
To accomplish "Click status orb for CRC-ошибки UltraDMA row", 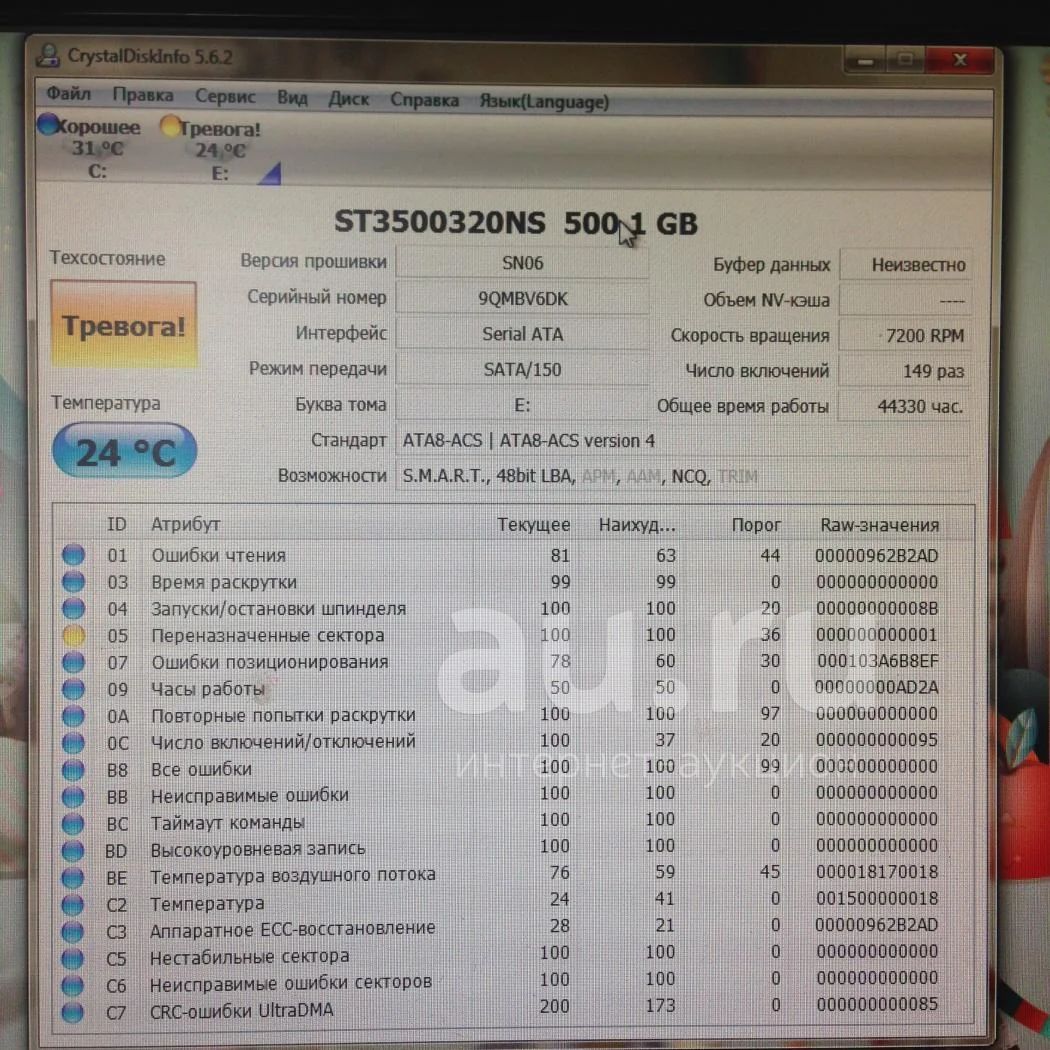I will [72, 1012].
